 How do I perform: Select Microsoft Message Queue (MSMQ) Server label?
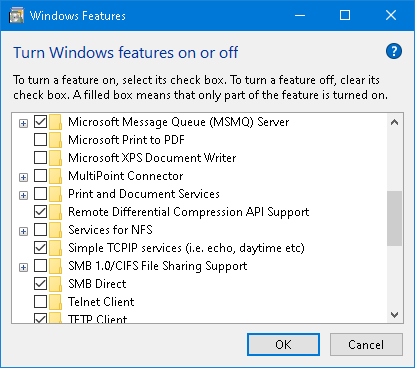click(179, 122)
